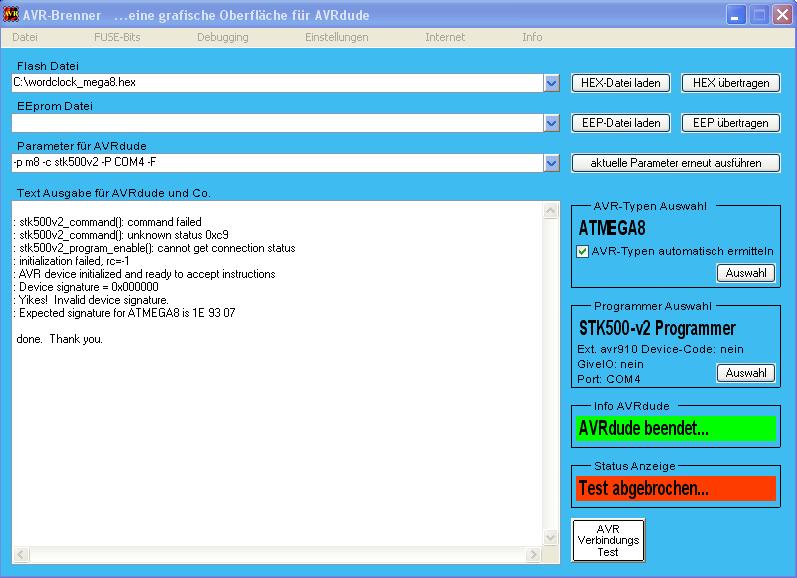The height and width of the screenshot is (578, 797).
Task: Expand the Flash Datei dropdown arrow
Action: tap(551, 83)
